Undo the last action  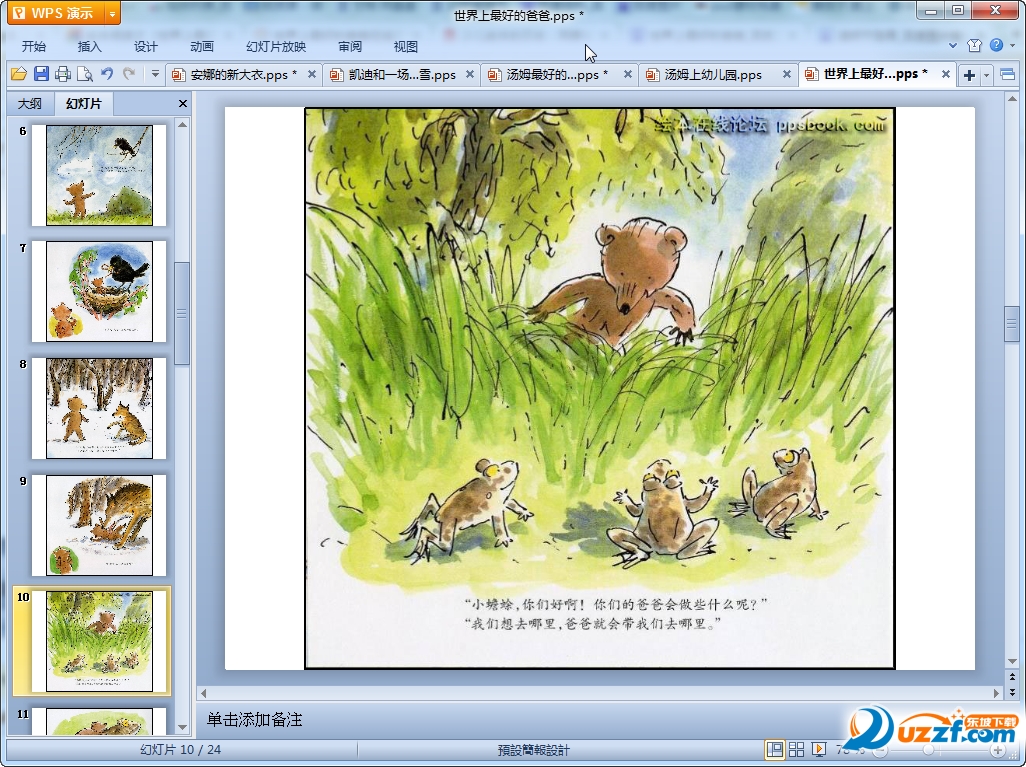click(x=107, y=74)
